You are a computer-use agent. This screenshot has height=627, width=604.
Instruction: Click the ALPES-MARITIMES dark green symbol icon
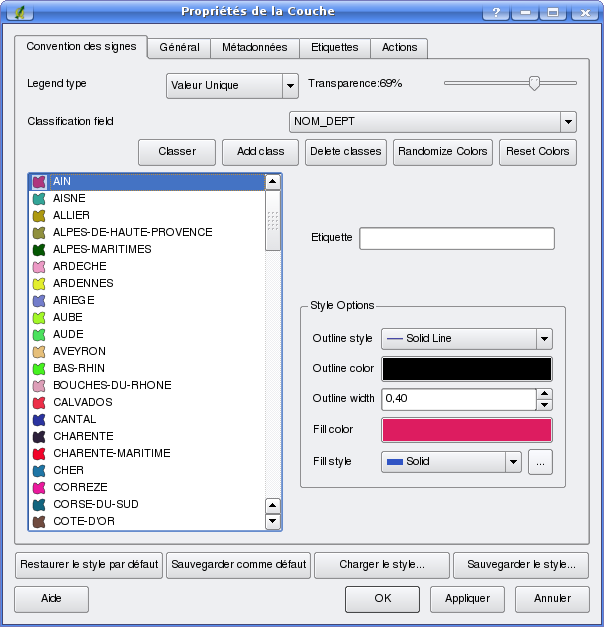click(40, 250)
